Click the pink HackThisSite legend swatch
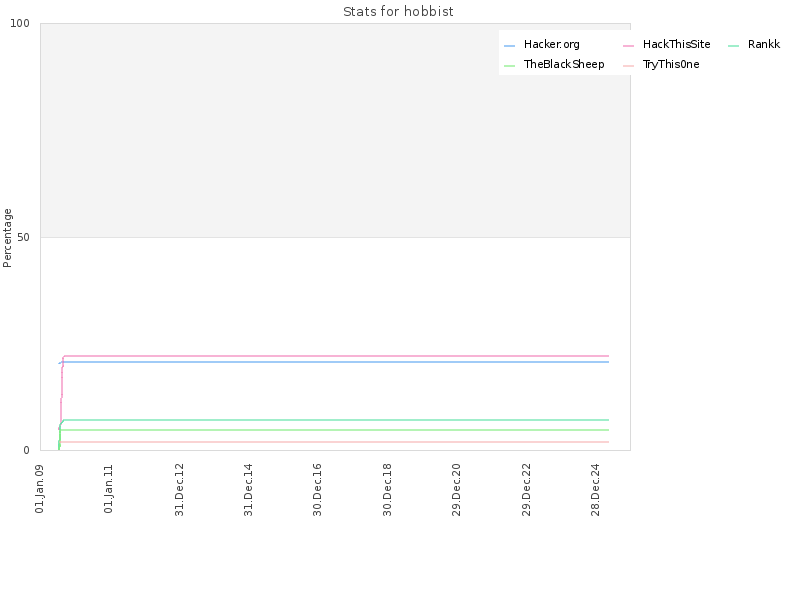This screenshot has height=600, width=800. click(628, 46)
